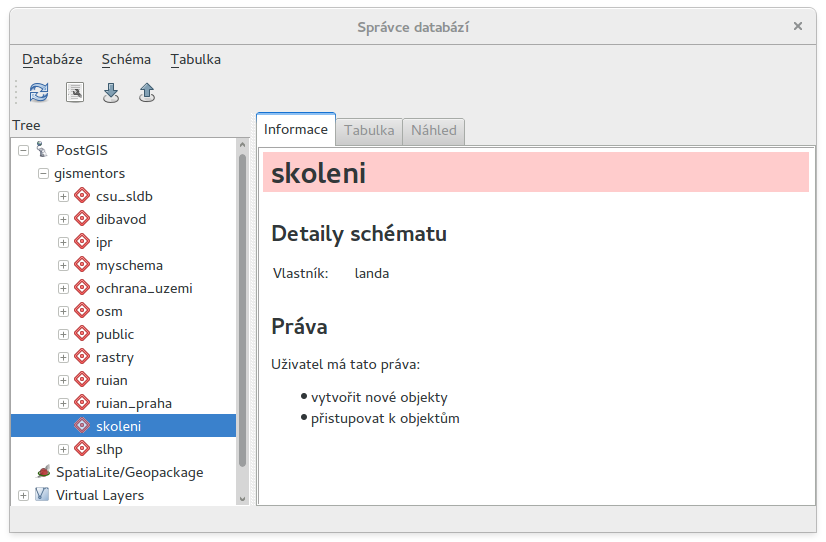The height and width of the screenshot is (542, 826).
Task: Click the SpatiaLite/Geopackage feather icon
Action: (43, 471)
